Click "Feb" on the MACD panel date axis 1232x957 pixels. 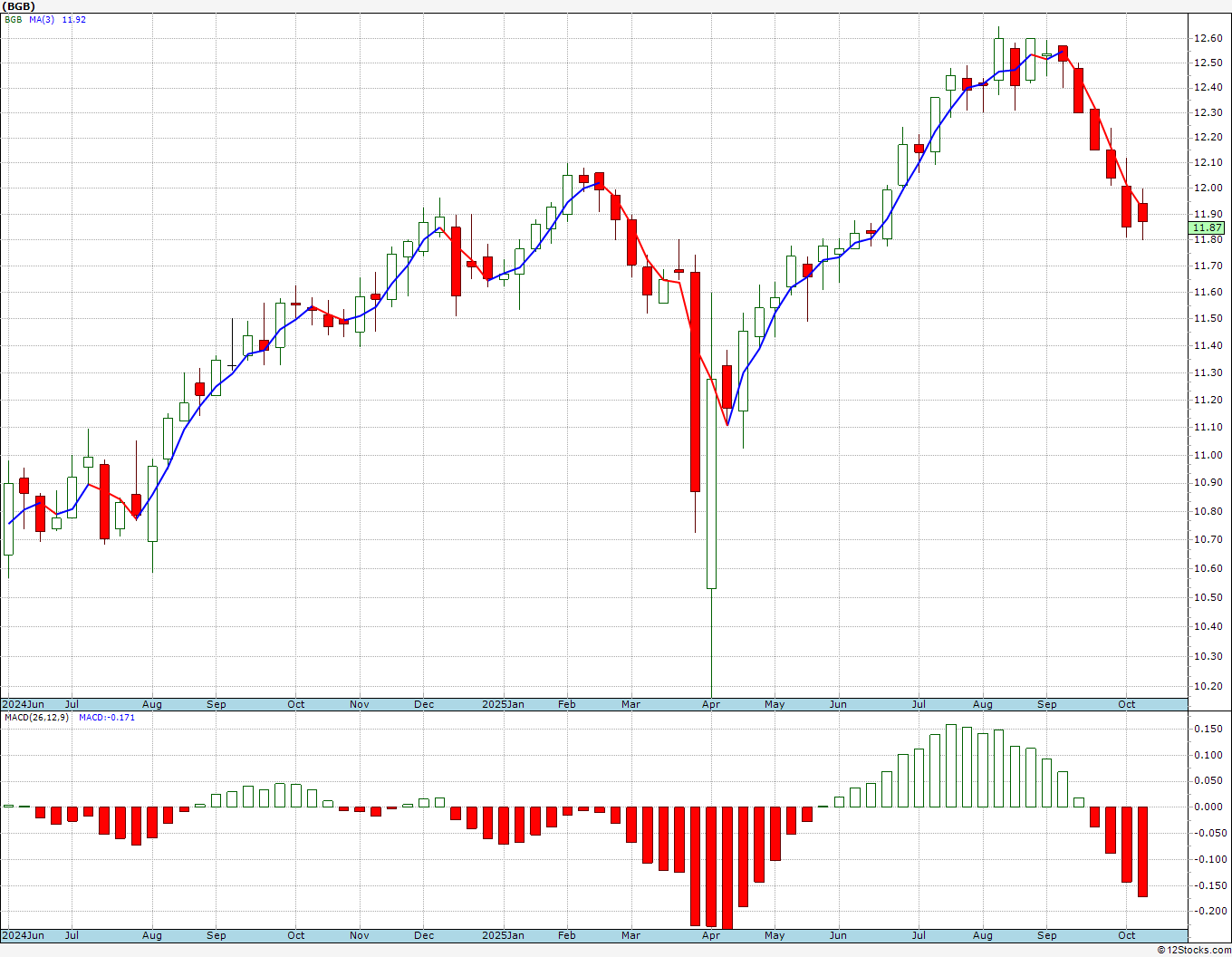567,935
